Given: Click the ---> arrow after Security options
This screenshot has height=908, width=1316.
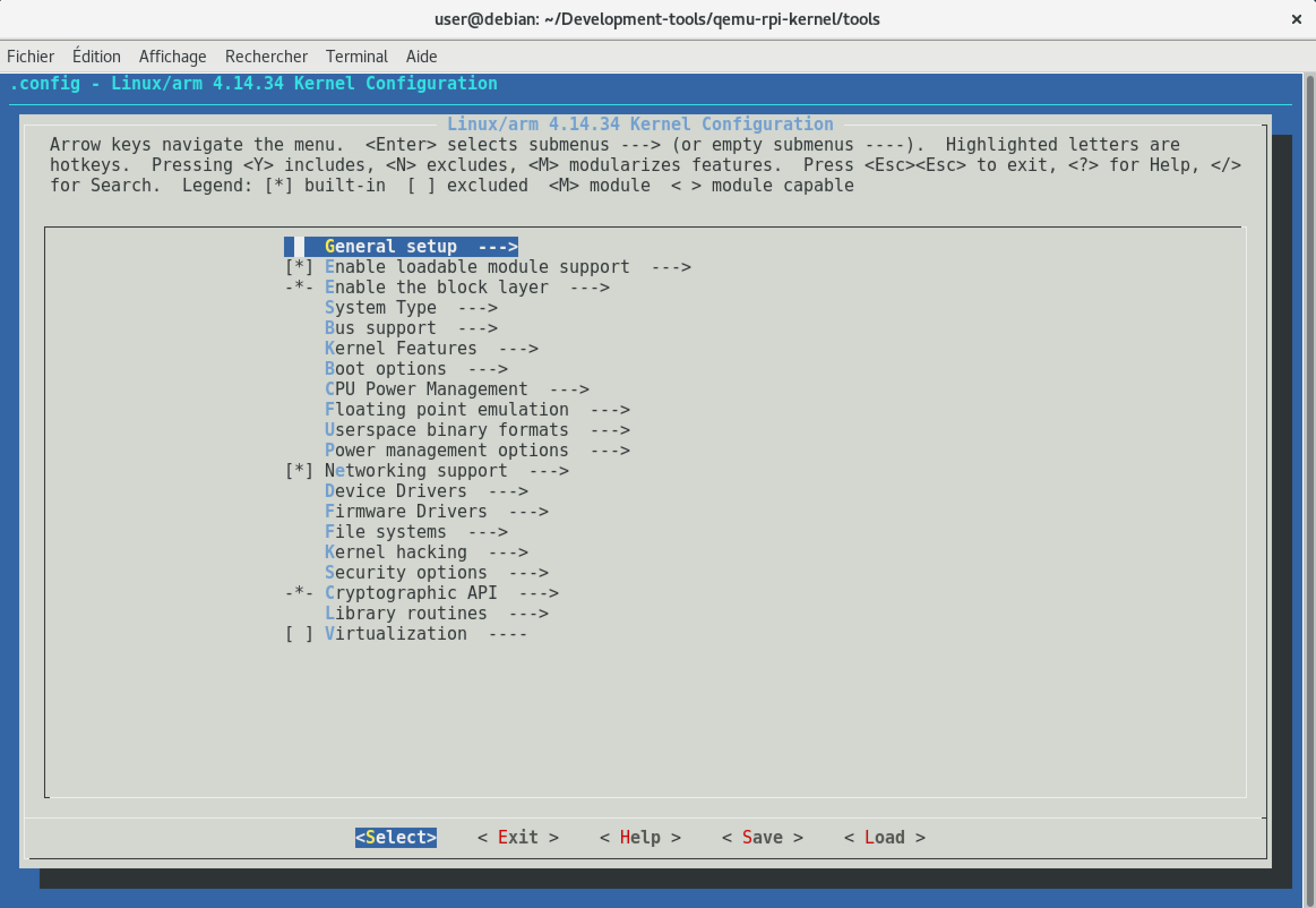Looking at the screenshot, I should point(528,572).
